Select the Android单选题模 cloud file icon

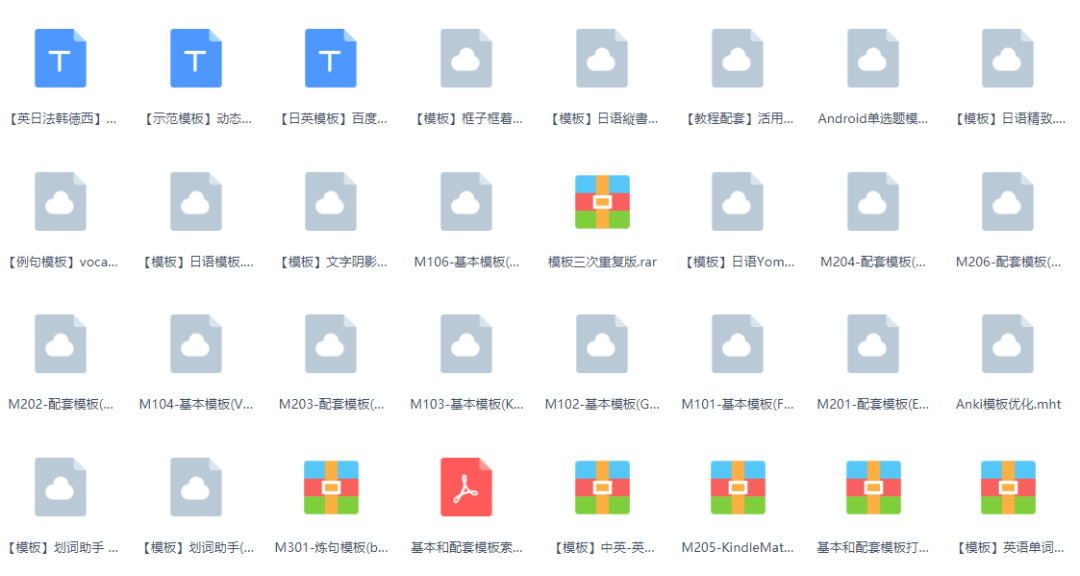pyautogui.click(x=873, y=59)
